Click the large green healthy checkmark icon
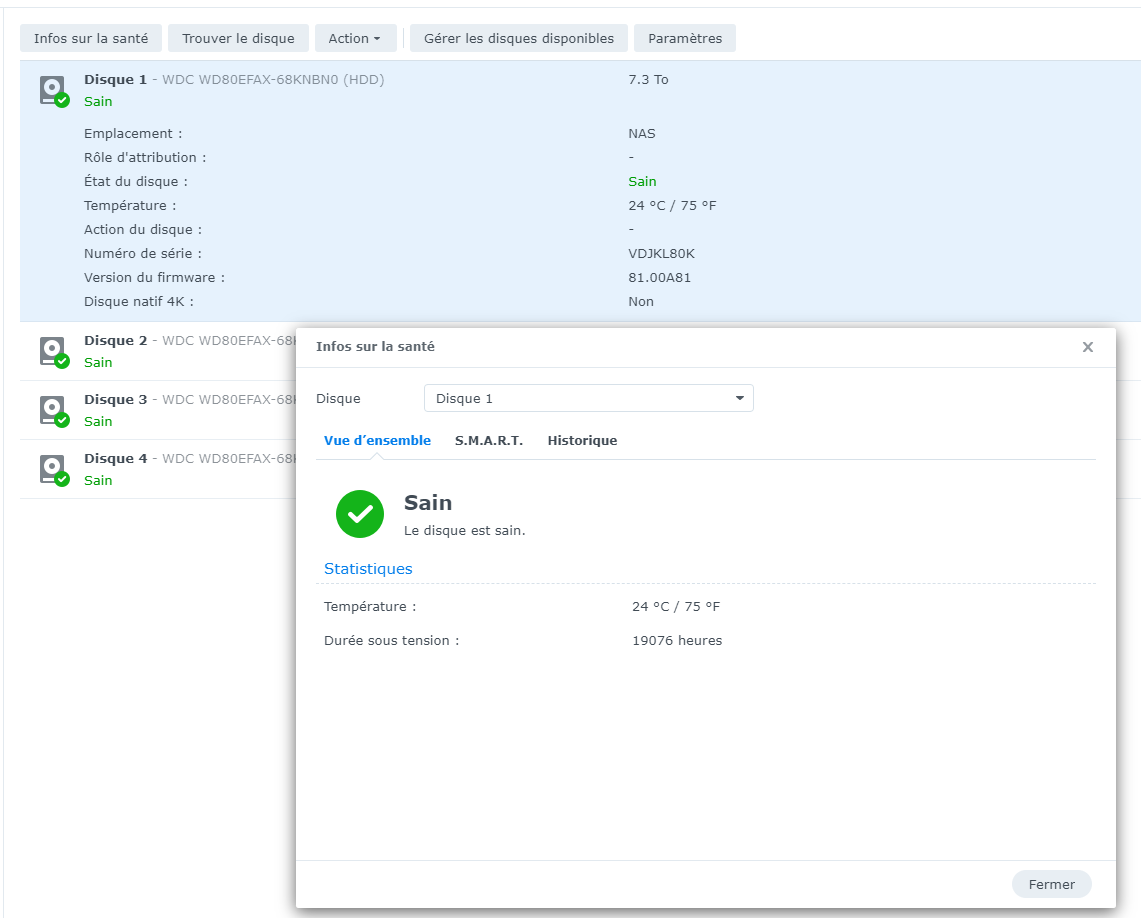 (x=359, y=514)
